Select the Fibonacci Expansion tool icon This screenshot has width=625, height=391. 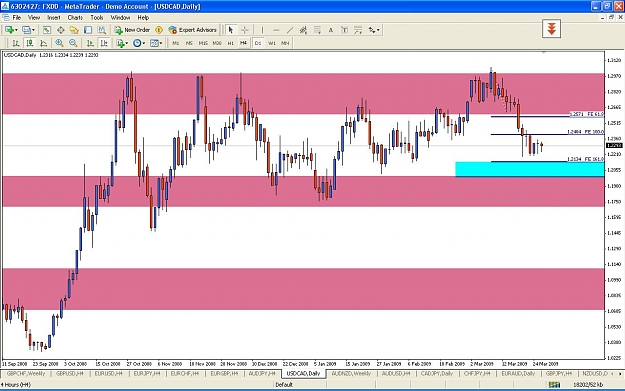[358, 30]
